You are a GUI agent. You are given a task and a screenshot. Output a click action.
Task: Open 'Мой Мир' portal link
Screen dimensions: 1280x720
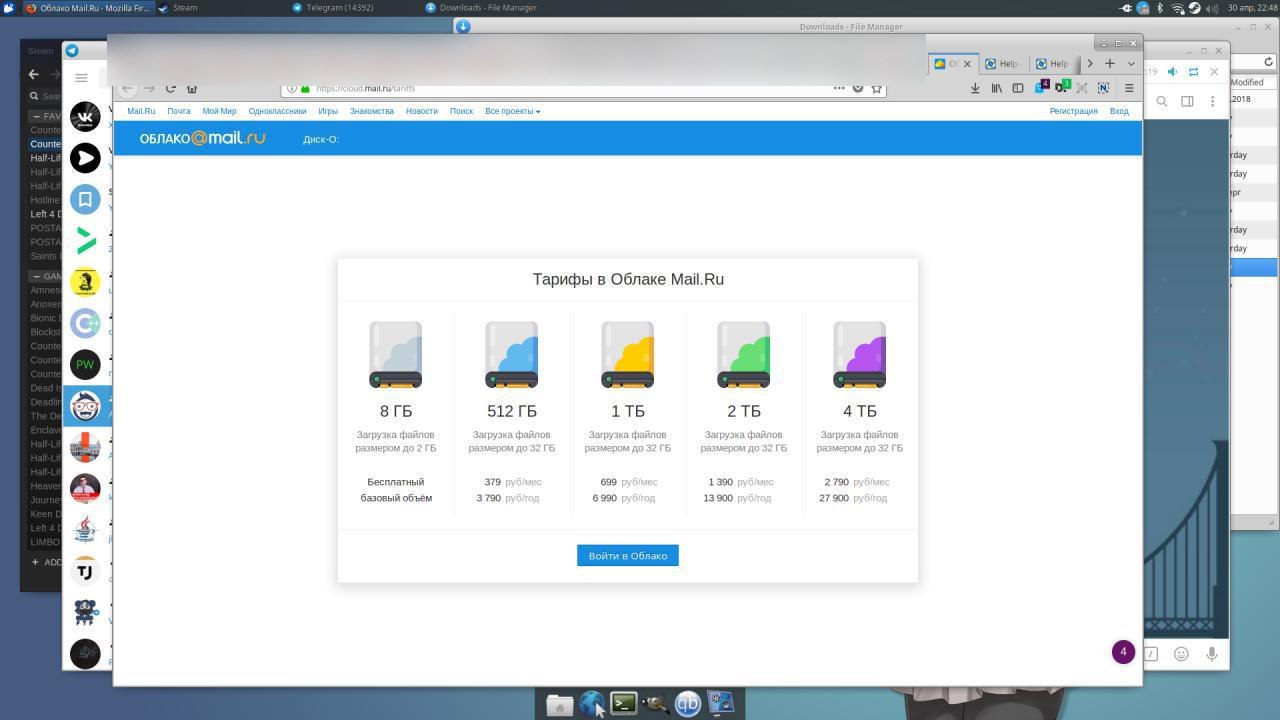[x=219, y=111]
